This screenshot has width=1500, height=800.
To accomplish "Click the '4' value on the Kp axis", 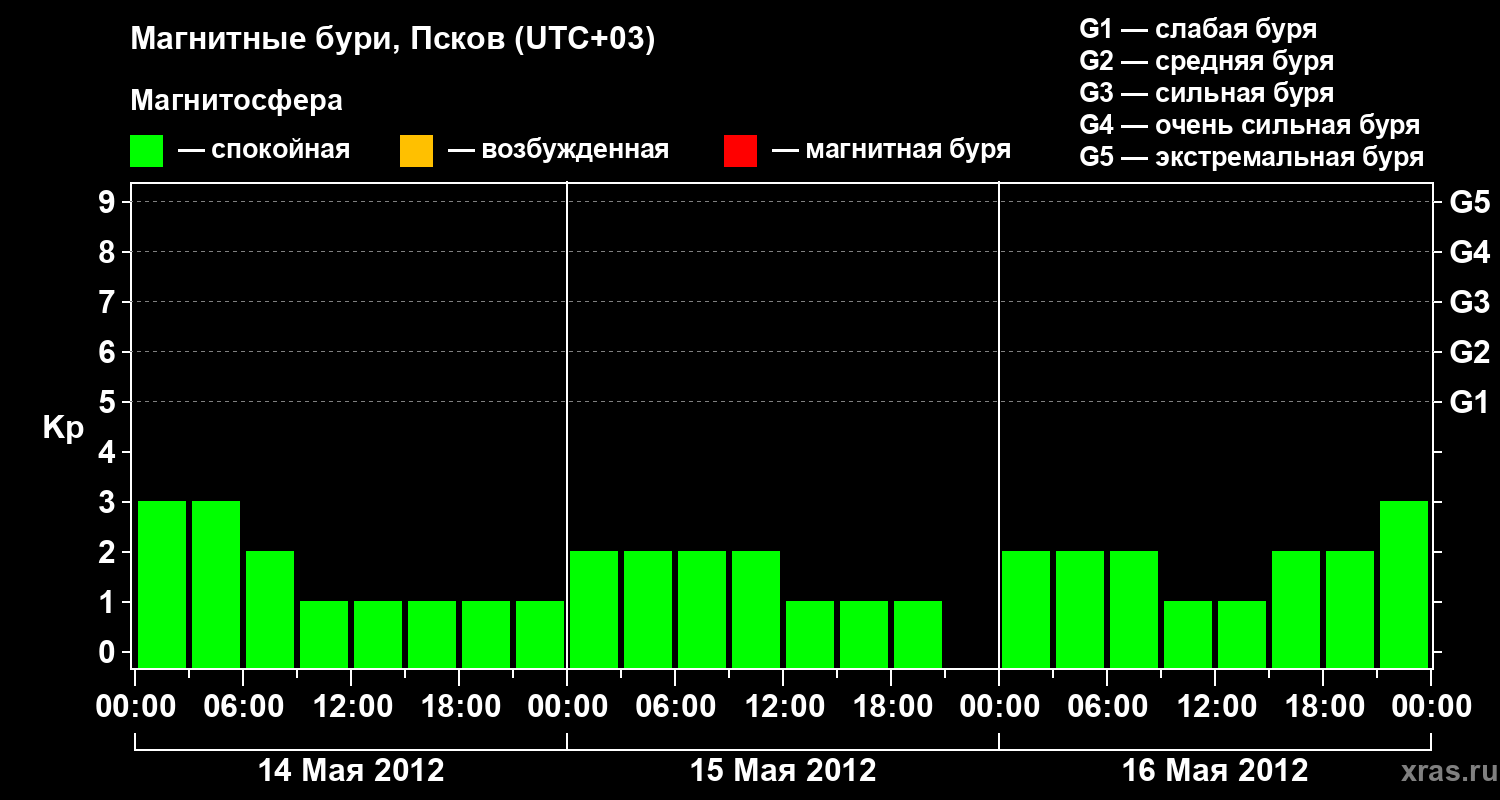I will tap(109, 452).
